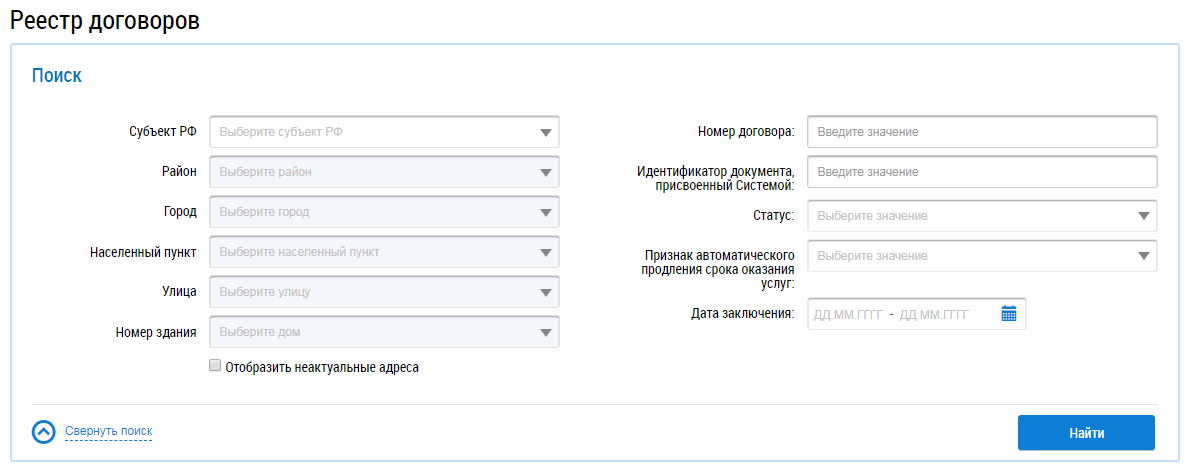
Task: Click the end date ДД.ММ.ГГГГ field
Action: [x=934, y=315]
